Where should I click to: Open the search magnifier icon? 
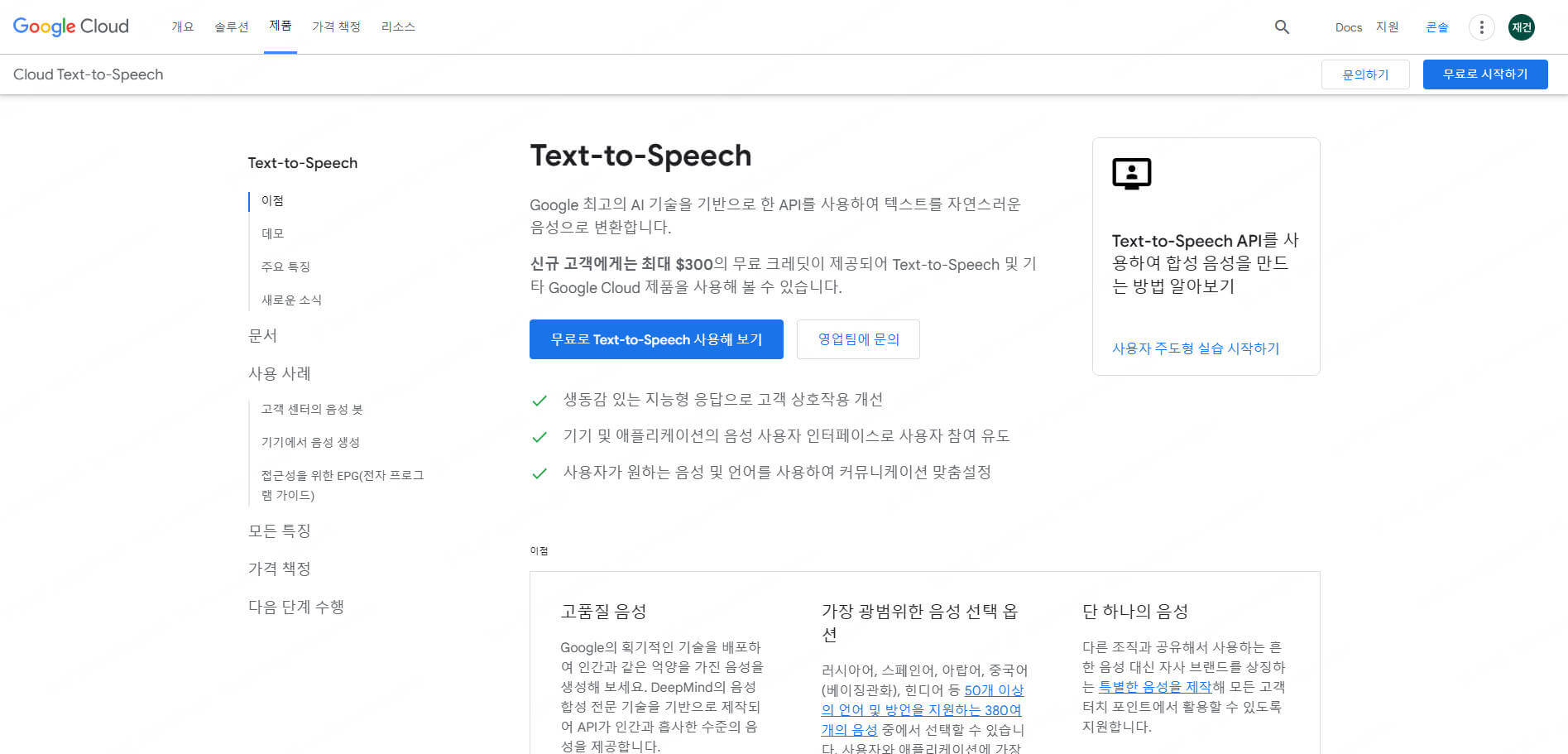[x=1282, y=27]
